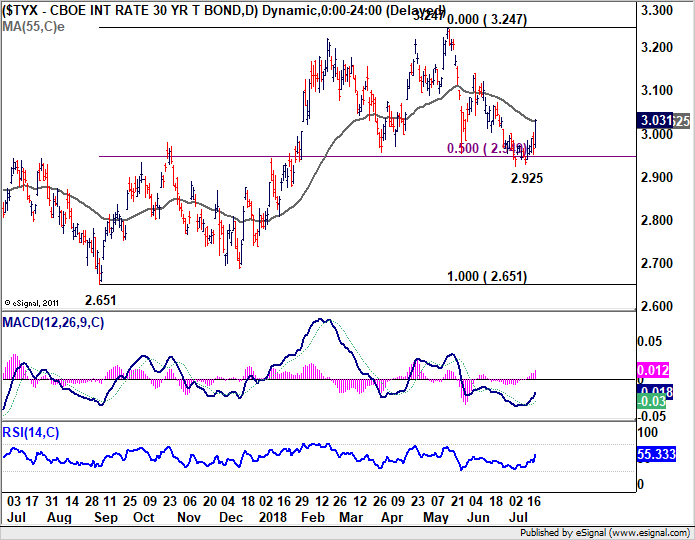Select the 2.651 bottom Fibonacci line
The width and height of the screenshot is (695, 540).
367,284
